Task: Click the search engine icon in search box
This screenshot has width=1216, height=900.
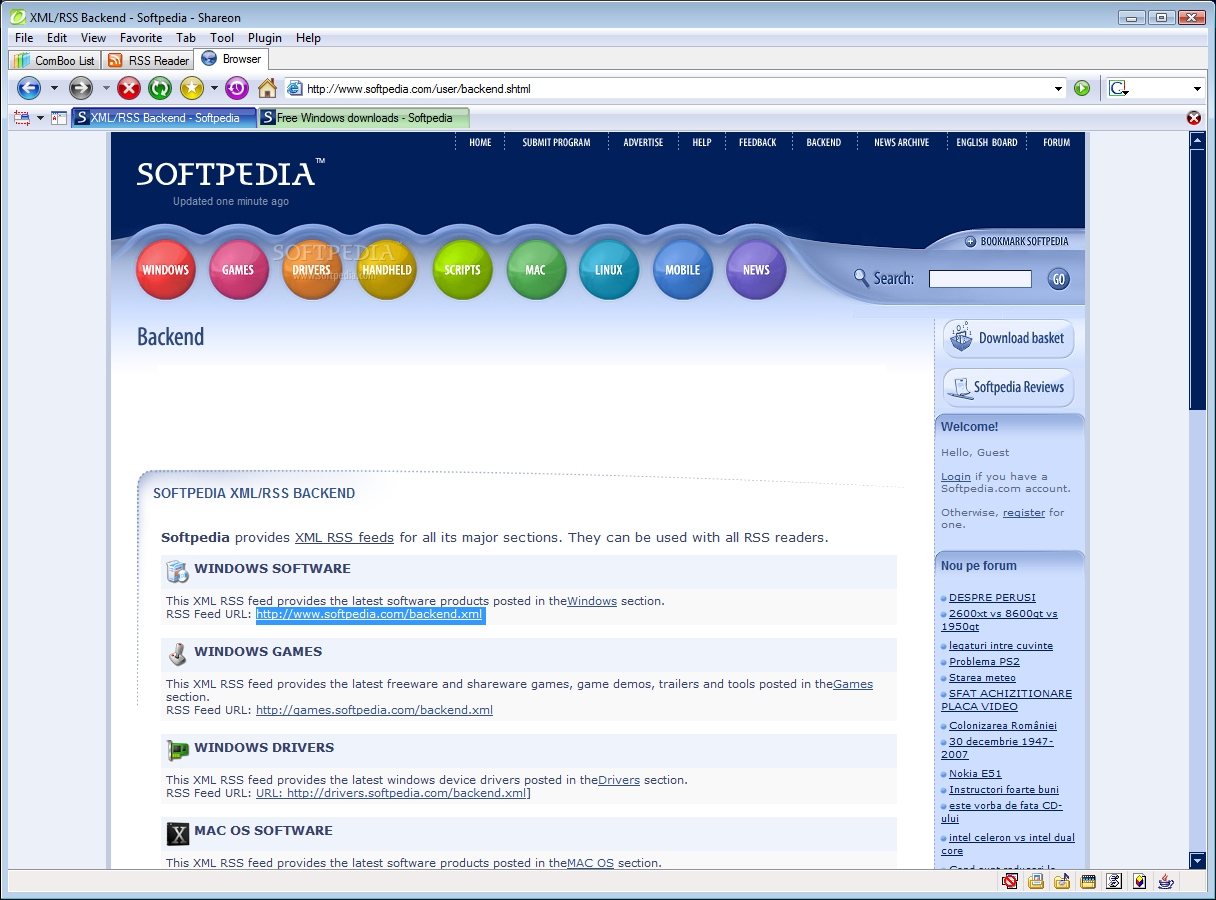Action: [1118, 88]
